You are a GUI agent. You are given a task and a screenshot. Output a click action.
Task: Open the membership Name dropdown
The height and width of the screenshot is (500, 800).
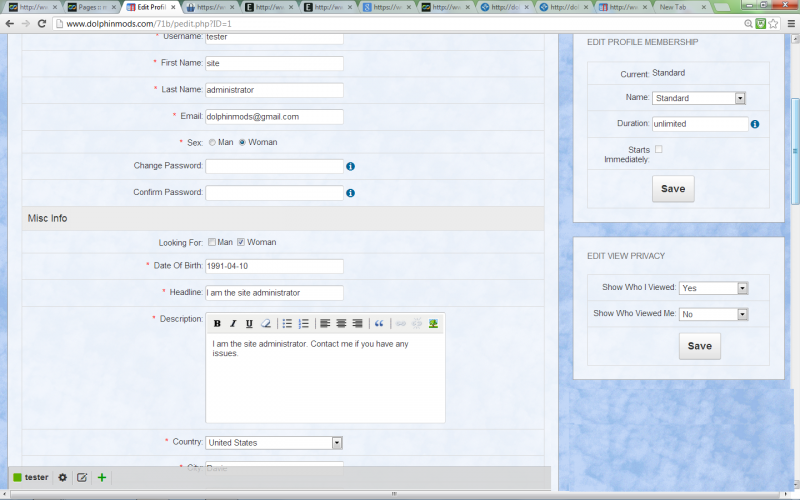point(698,98)
